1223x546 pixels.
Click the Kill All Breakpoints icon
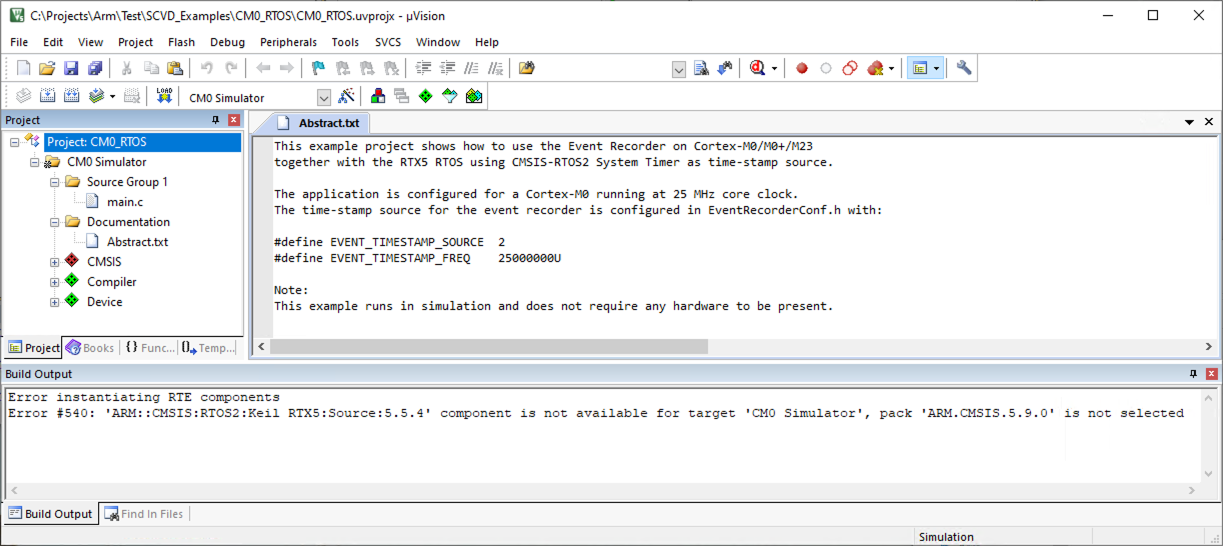click(875, 68)
